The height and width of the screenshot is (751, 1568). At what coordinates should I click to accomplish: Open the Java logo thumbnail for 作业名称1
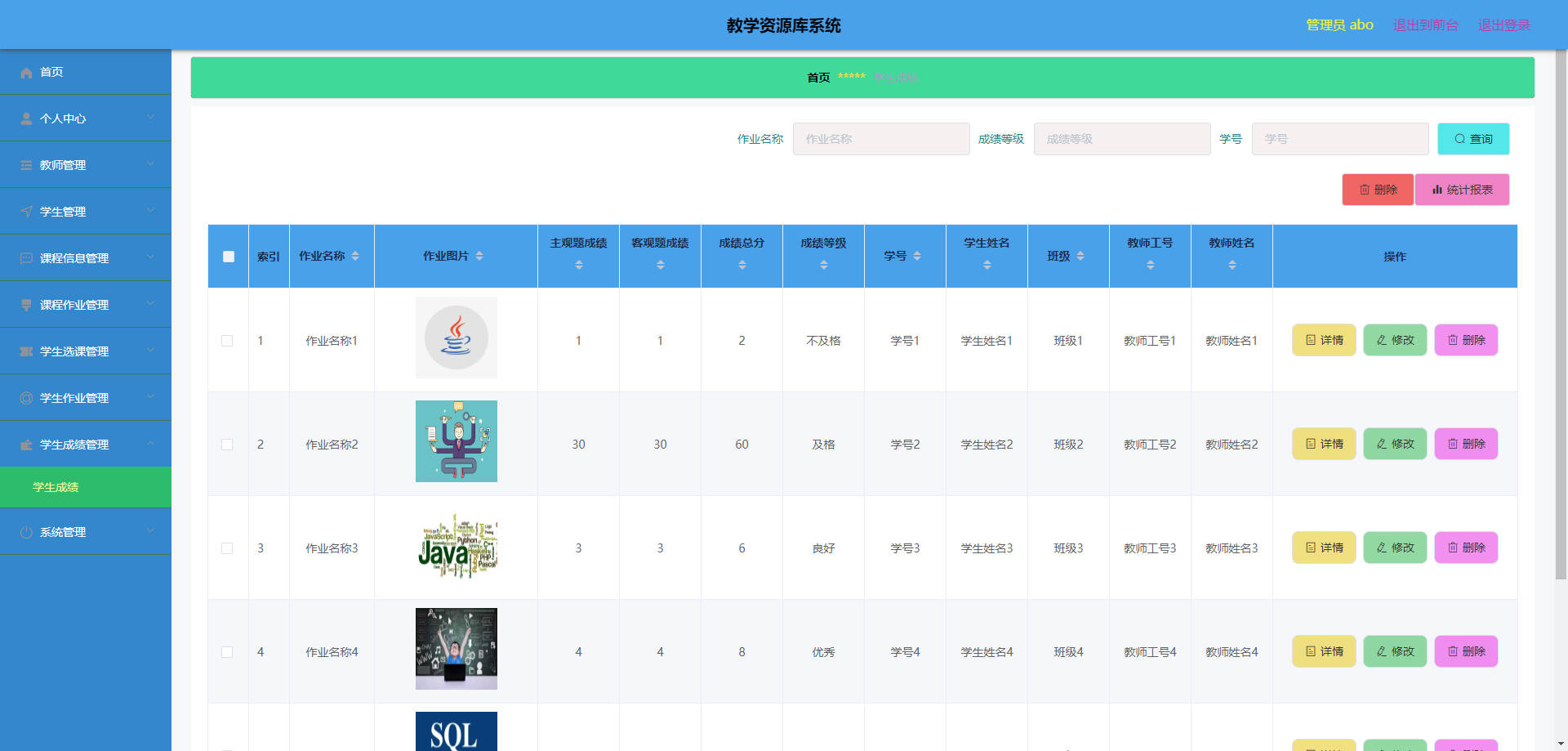pos(457,338)
